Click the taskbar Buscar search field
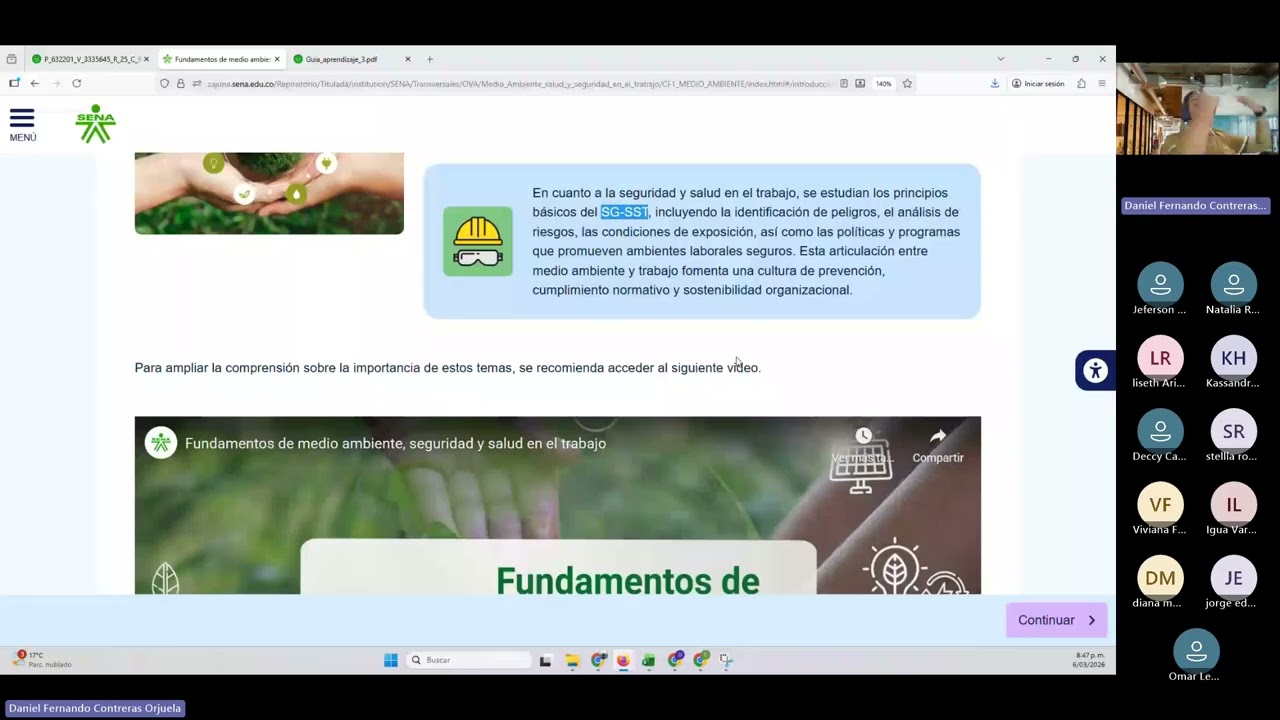 [470, 660]
